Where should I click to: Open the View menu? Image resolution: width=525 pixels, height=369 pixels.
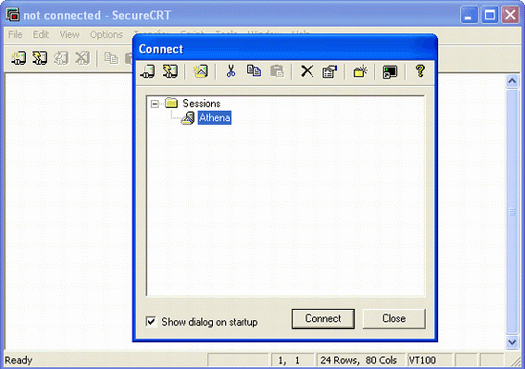[x=69, y=34]
